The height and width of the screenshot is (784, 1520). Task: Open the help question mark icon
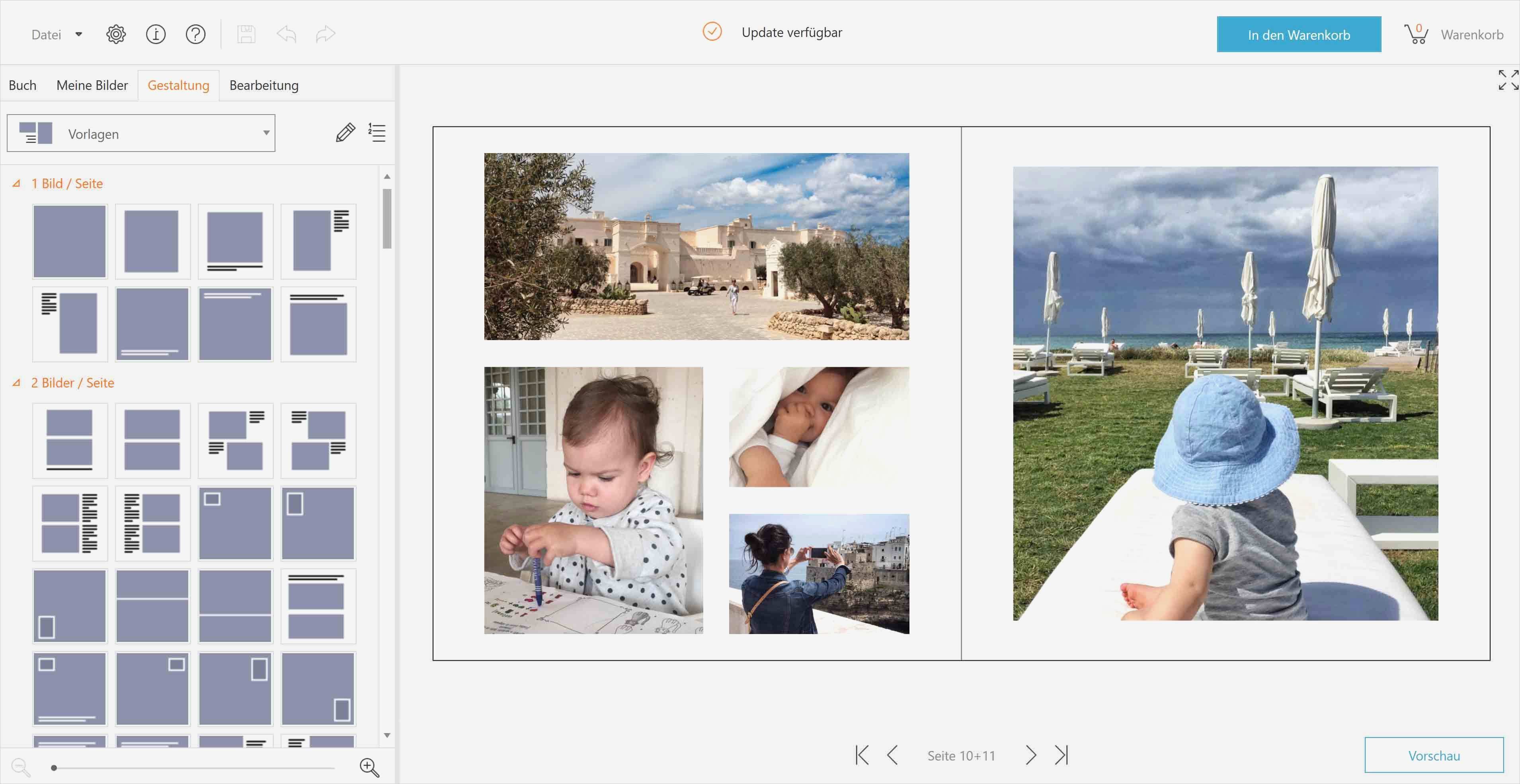tap(195, 34)
